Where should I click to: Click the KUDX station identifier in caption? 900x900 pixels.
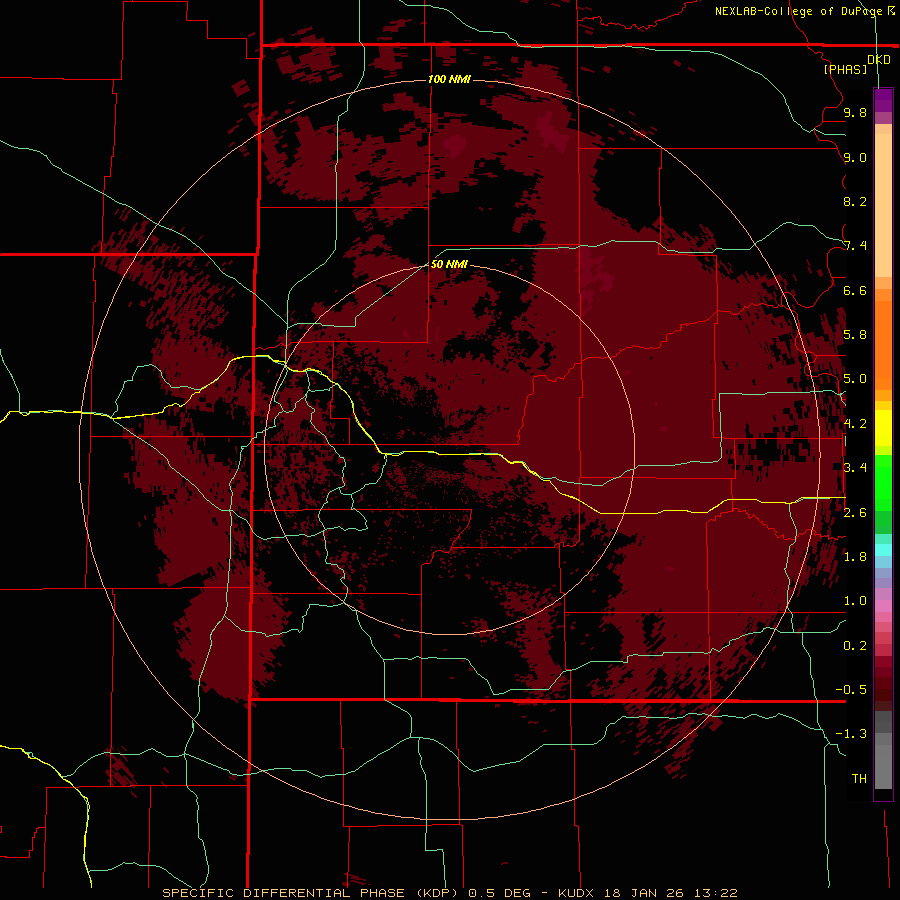pos(575,893)
